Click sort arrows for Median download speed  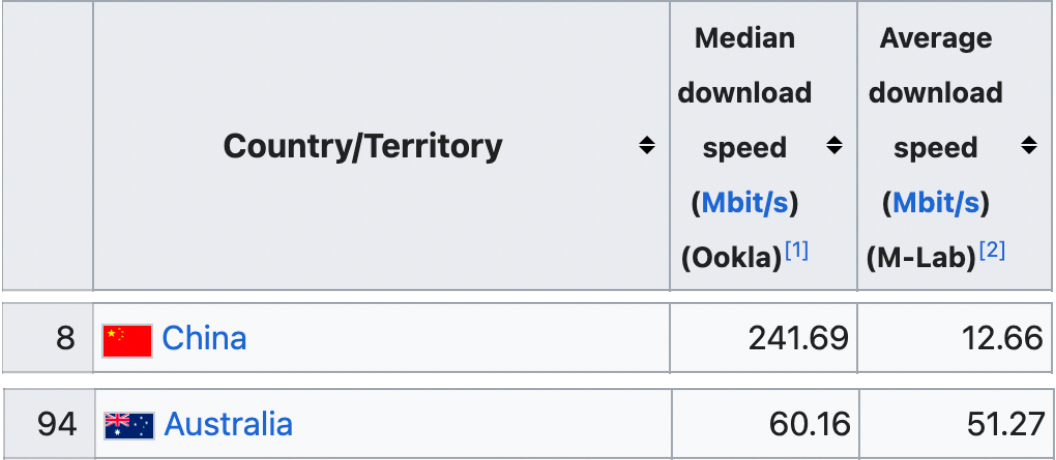(x=834, y=147)
